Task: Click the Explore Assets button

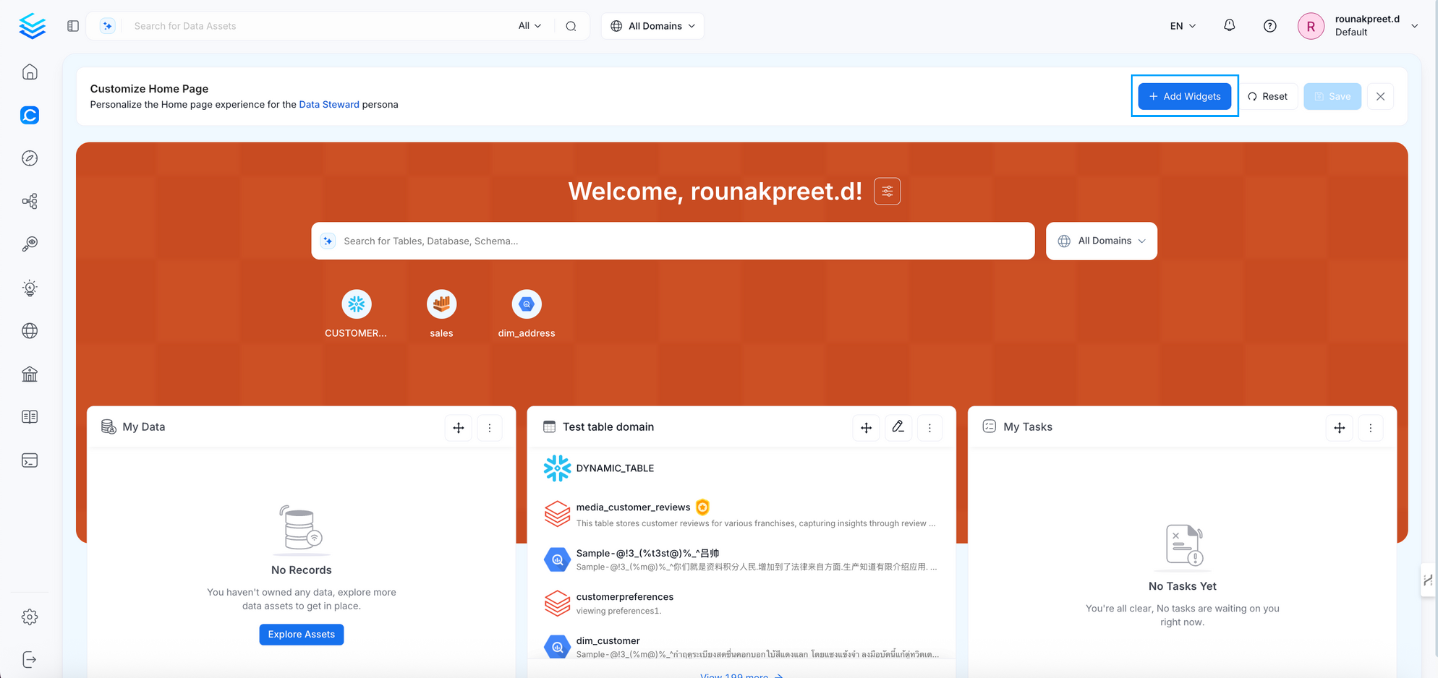Action: pyautogui.click(x=301, y=635)
